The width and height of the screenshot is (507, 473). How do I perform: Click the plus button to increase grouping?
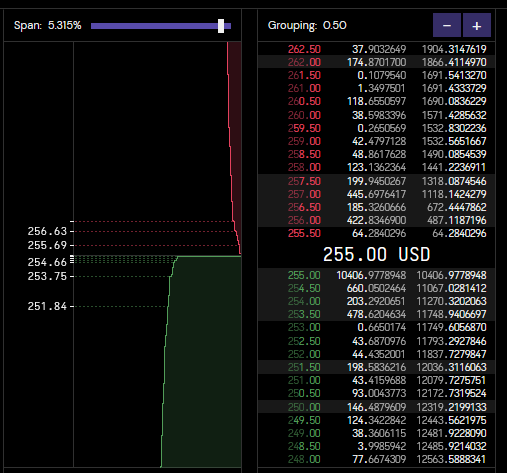[x=477, y=25]
